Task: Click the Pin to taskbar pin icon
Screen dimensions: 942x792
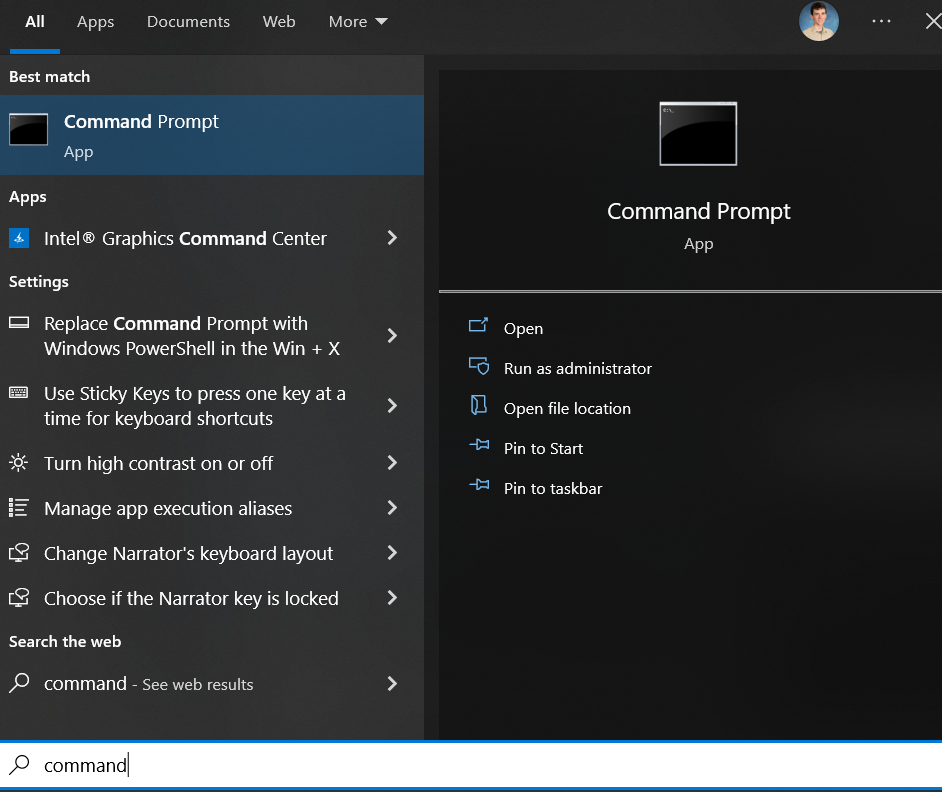Action: 479,484
